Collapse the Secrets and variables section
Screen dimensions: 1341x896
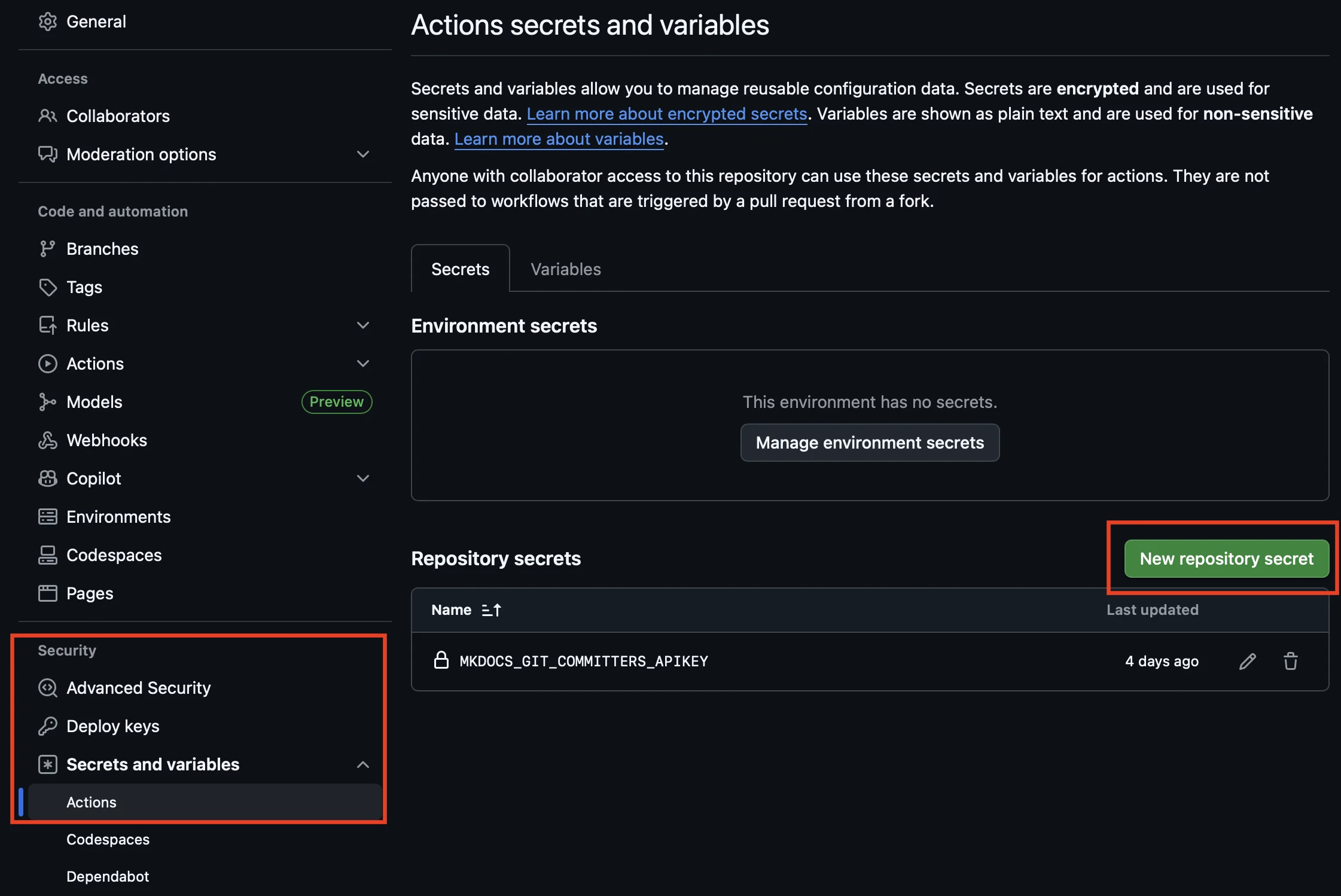pyautogui.click(x=362, y=764)
